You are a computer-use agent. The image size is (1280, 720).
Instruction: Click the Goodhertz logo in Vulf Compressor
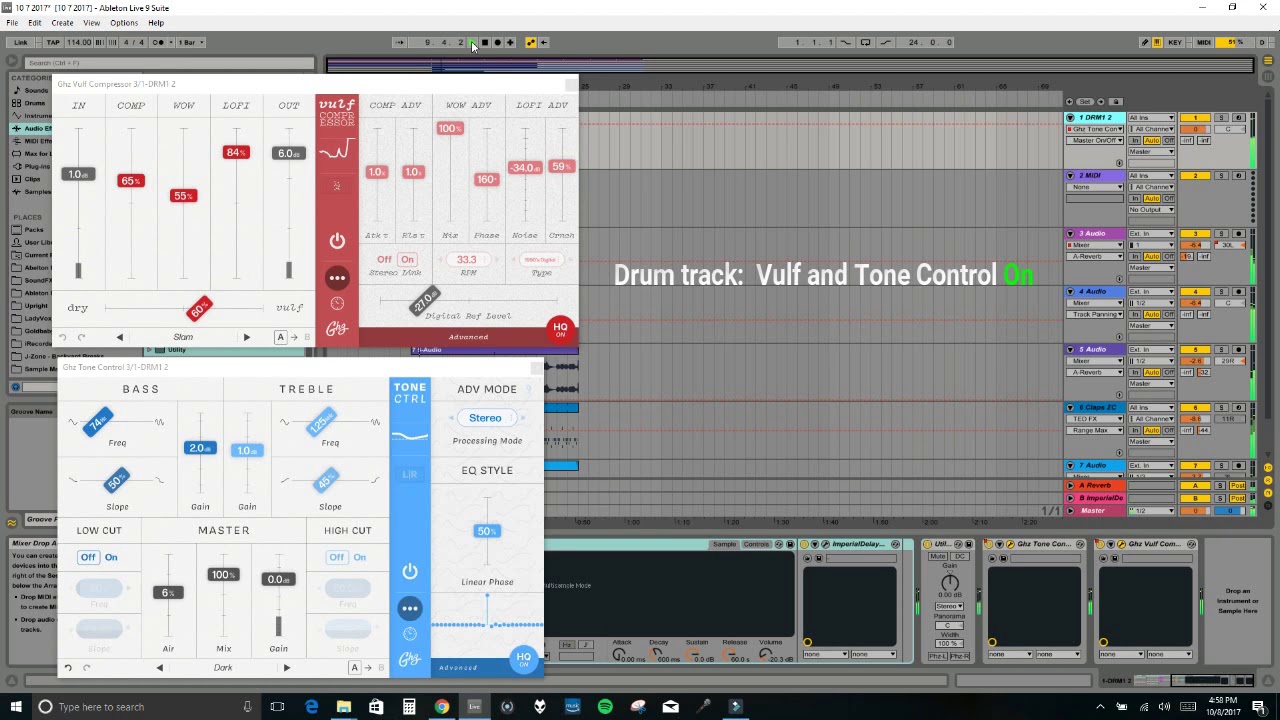[337, 329]
